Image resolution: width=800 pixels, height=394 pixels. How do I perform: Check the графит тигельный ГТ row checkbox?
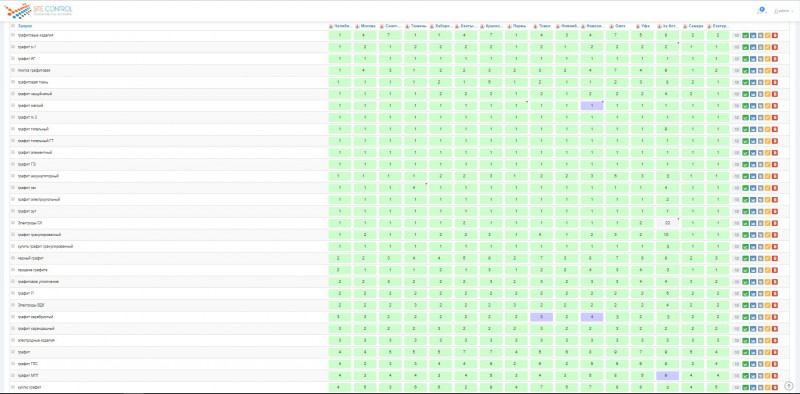pos(13,141)
